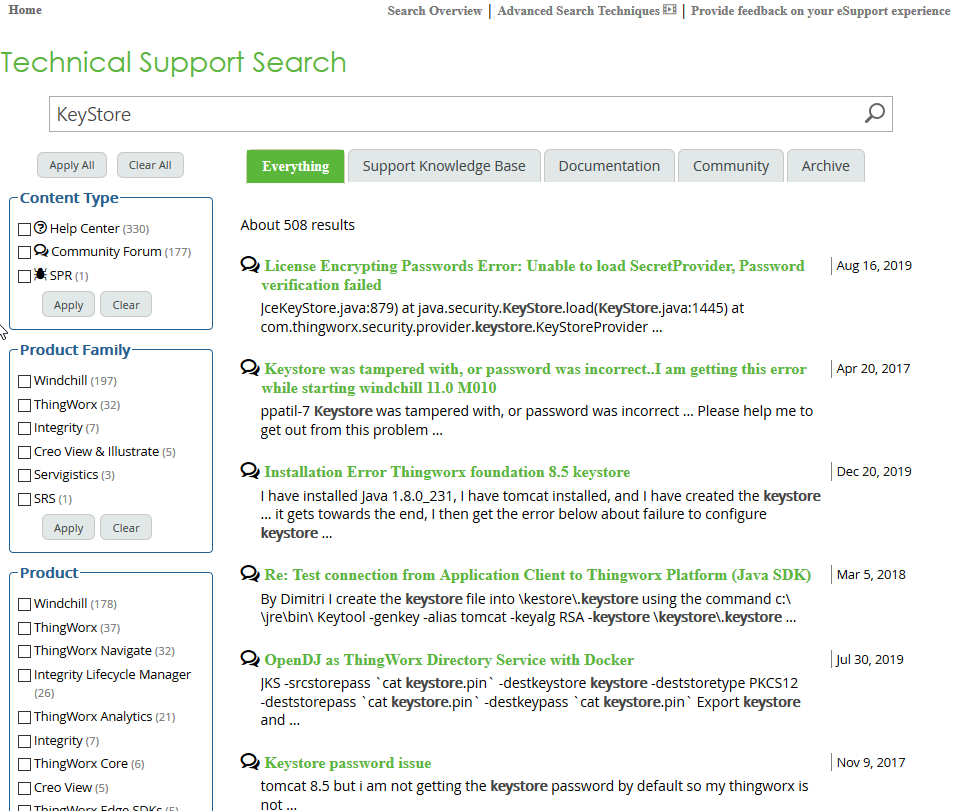Click the forum icon beside the OpenDJ ThingWorx result

[248, 656]
